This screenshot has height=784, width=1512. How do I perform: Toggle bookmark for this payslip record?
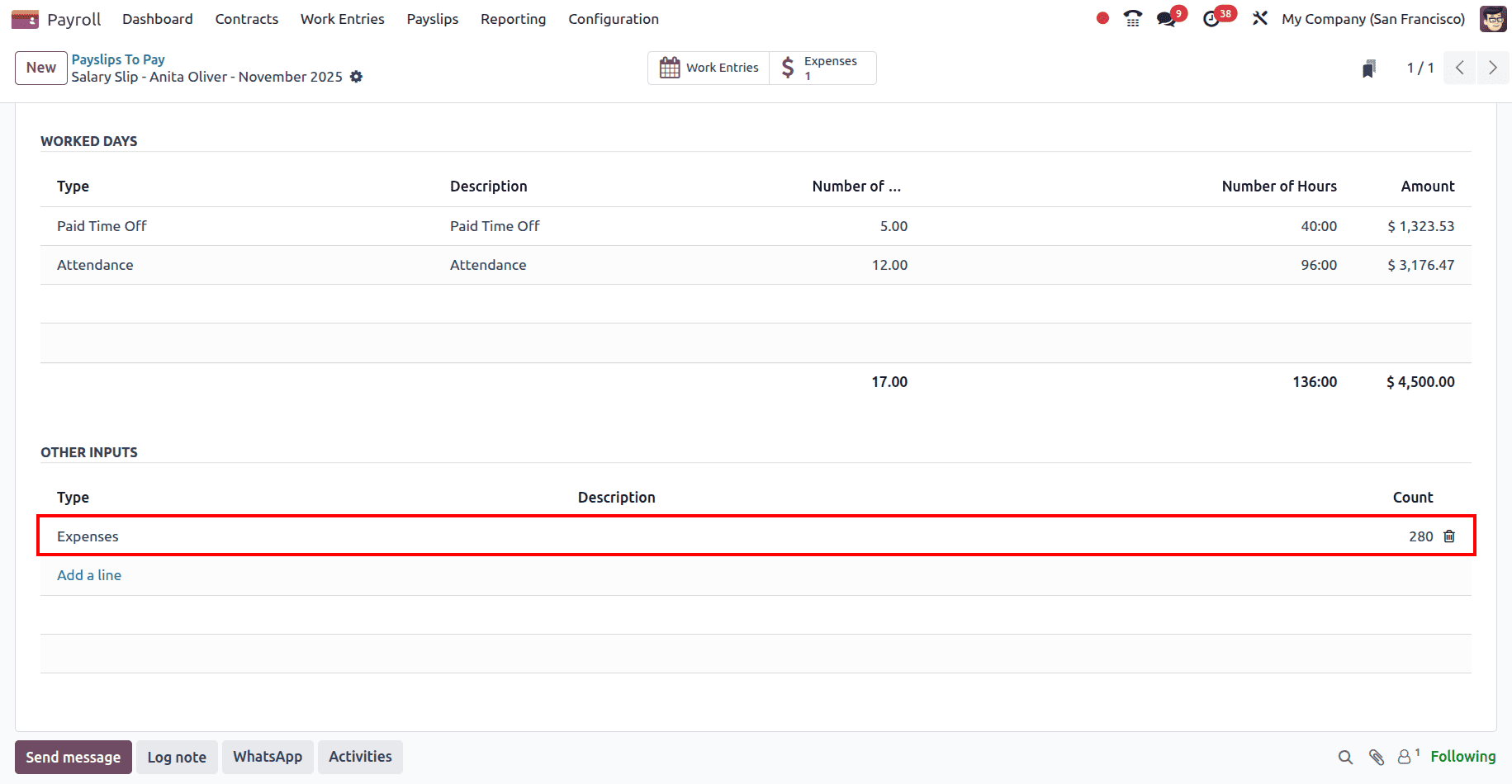point(1369,68)
